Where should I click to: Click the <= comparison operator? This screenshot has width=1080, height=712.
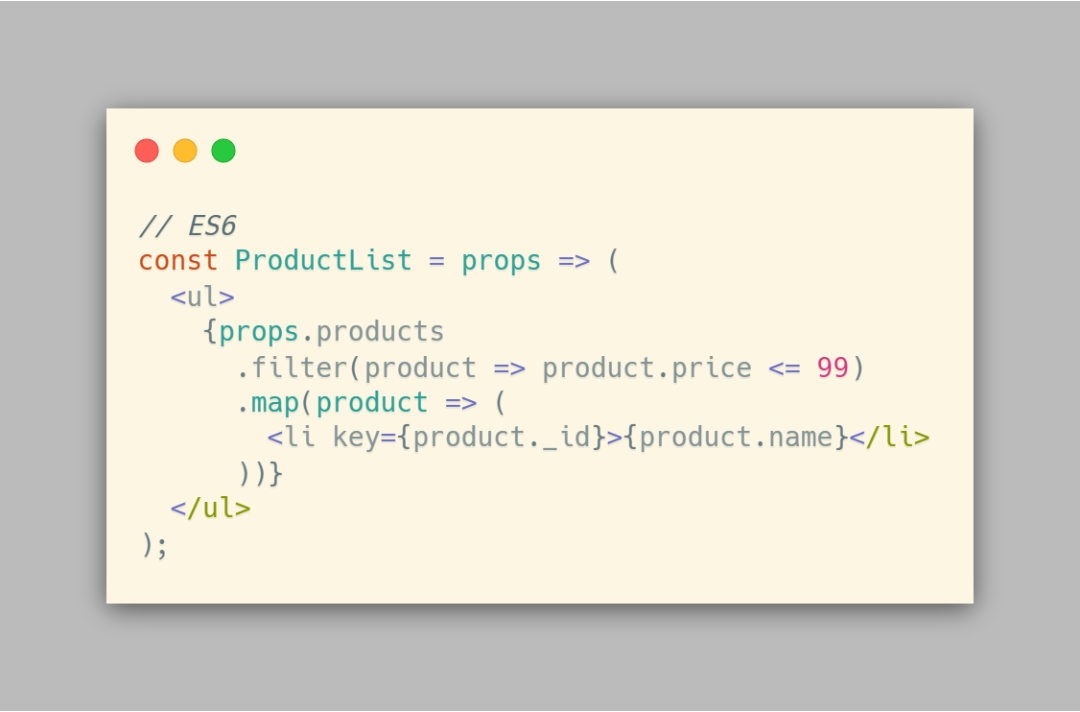785,368
